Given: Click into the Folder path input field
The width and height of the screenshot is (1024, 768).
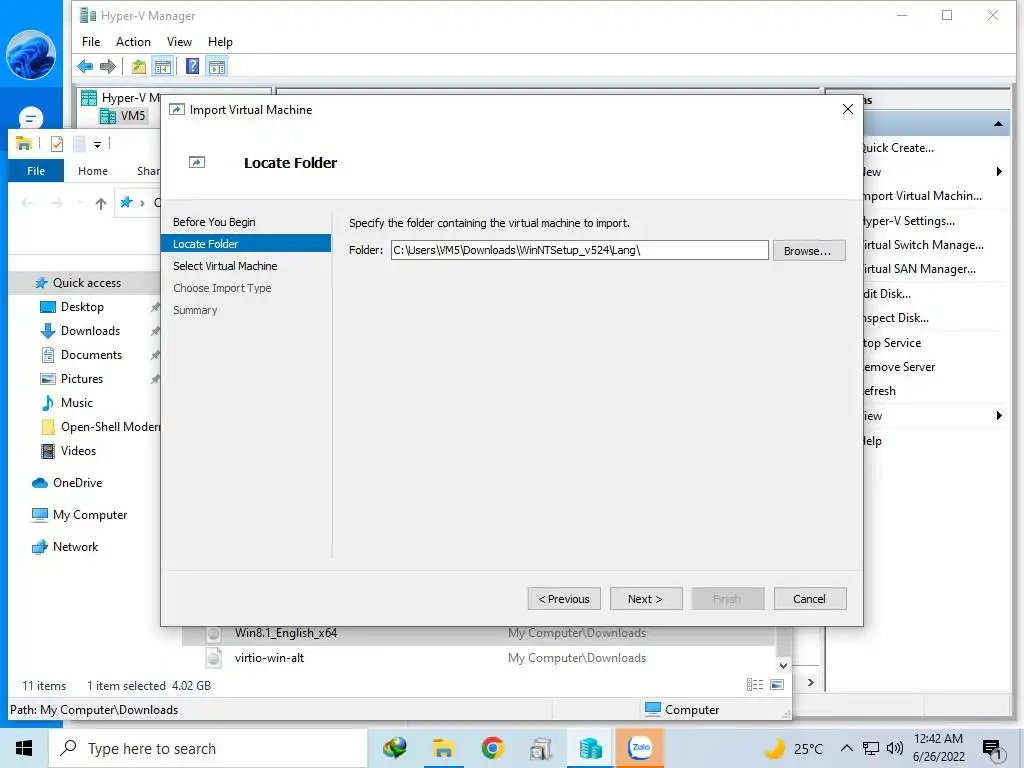Looking at the screenshot, I should pos(579,250).
